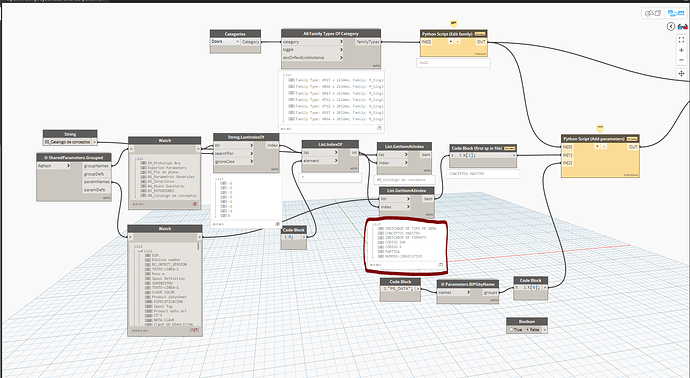Select SharedParameters.Grouped node header

74,157
